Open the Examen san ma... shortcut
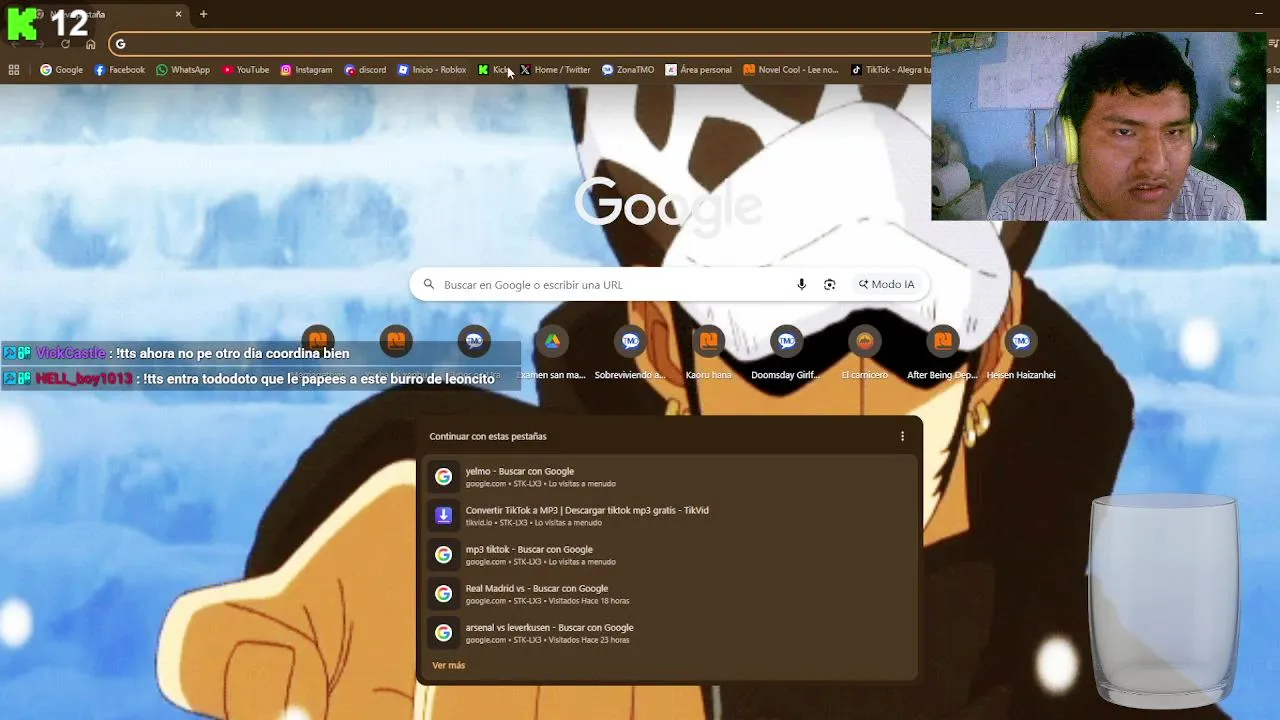This screenshot has height=720, width=1280. (x=552, y=353)
